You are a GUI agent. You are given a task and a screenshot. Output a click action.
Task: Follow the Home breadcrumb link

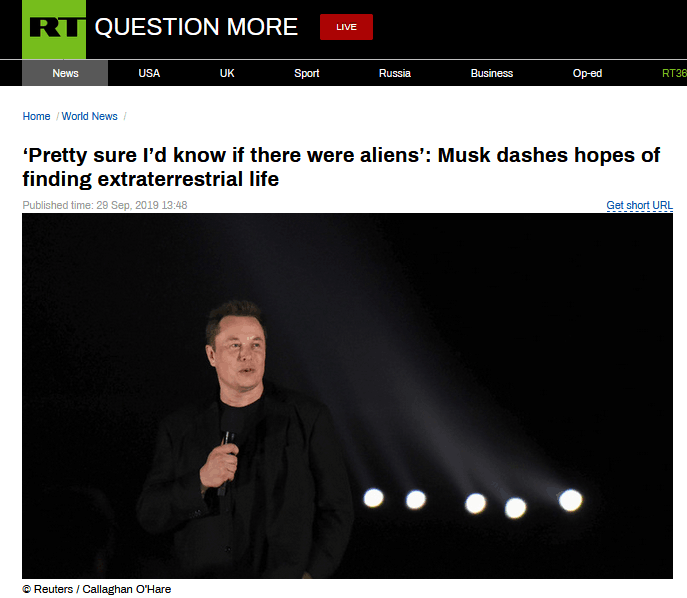tap(36, 116)
